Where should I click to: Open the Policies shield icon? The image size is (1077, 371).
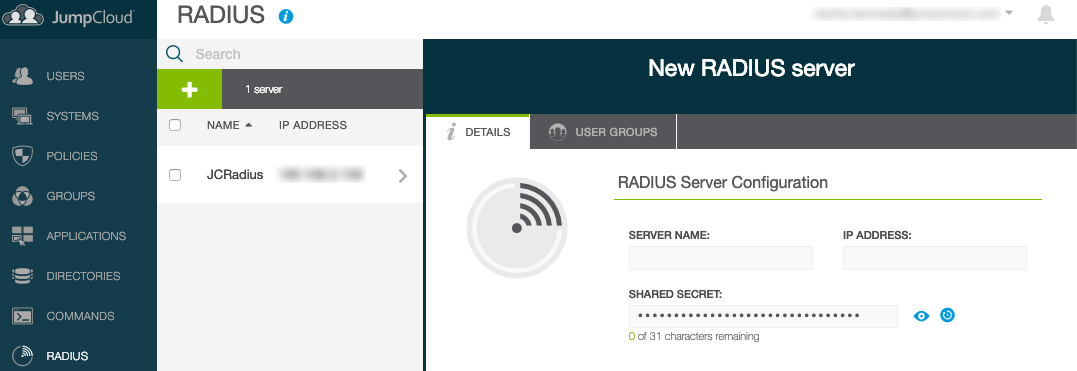(23, 156)
